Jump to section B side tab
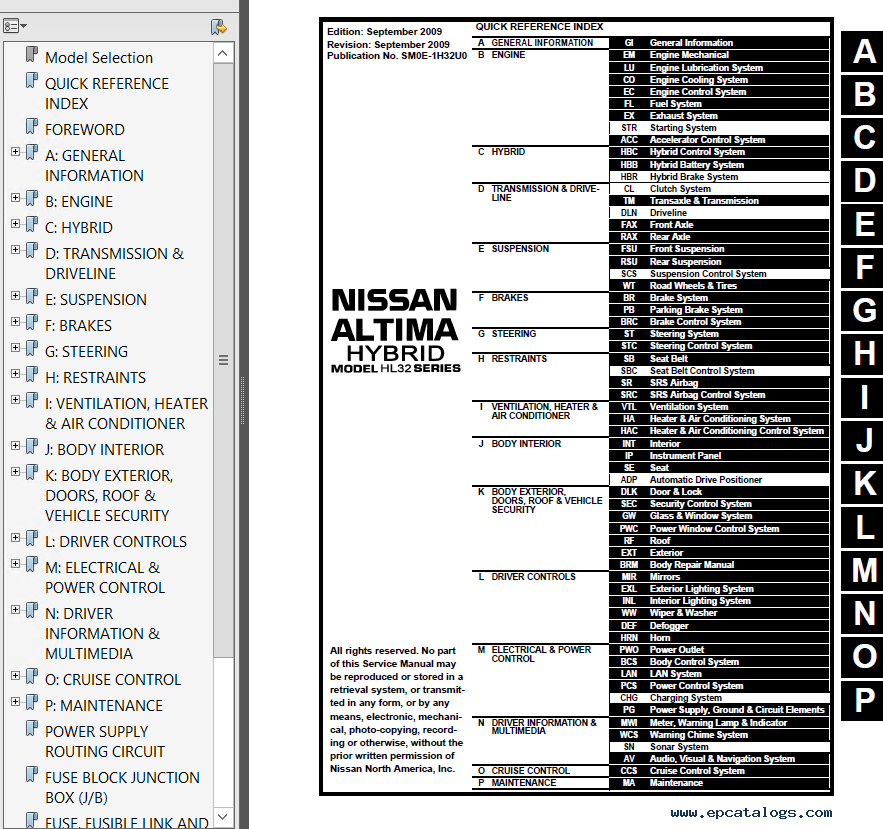 pos(863,94)
